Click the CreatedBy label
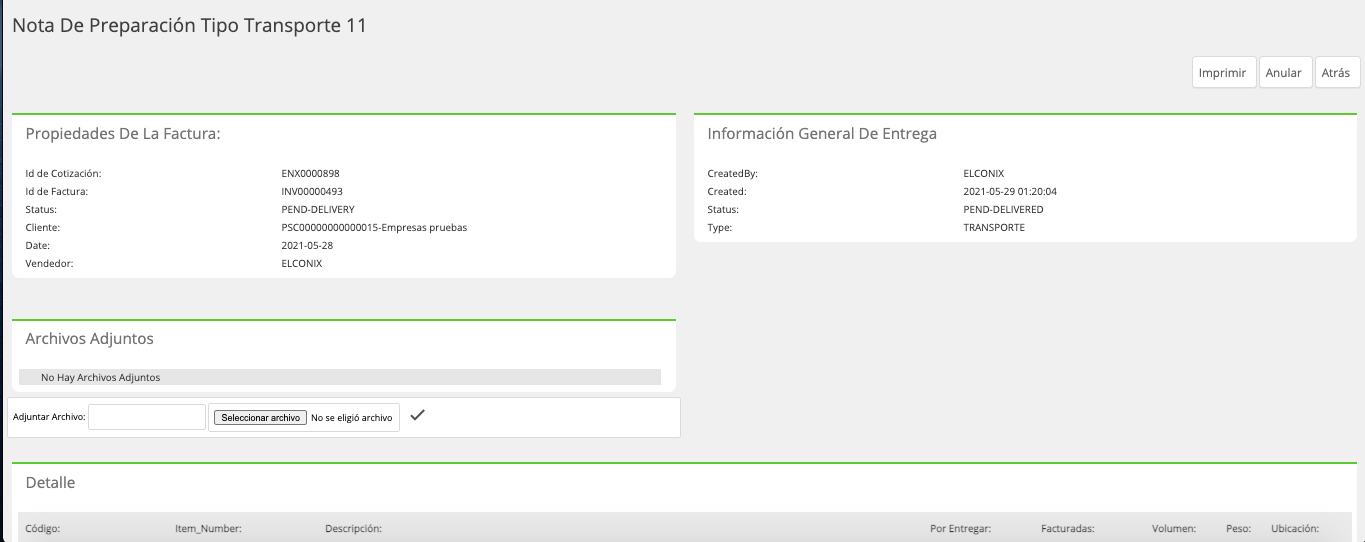 click(x=733, y=174)
